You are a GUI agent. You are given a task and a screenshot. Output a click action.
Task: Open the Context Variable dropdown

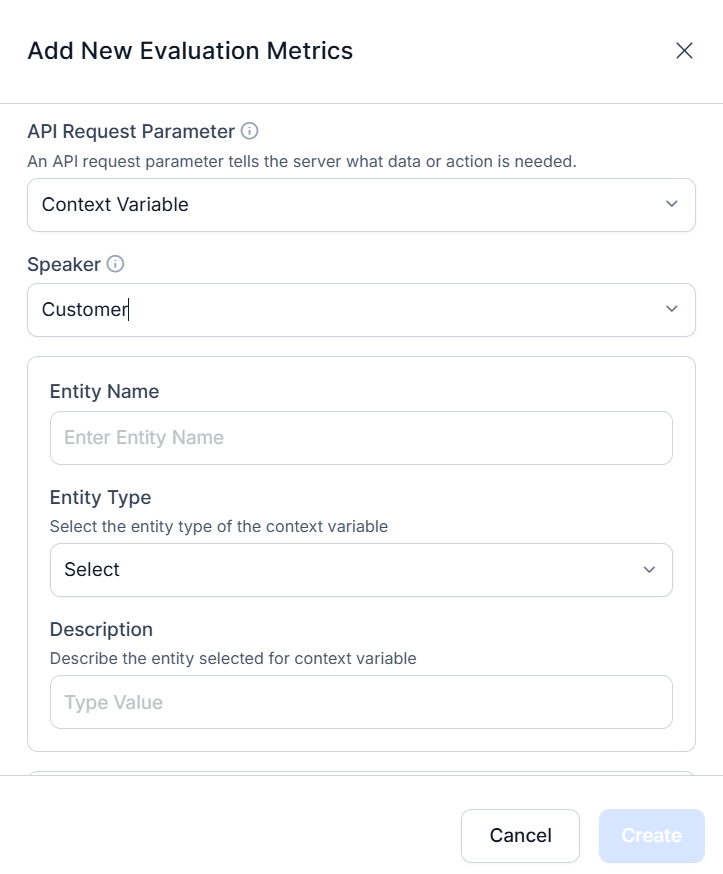pyautogui.click(x=361, y=205)
